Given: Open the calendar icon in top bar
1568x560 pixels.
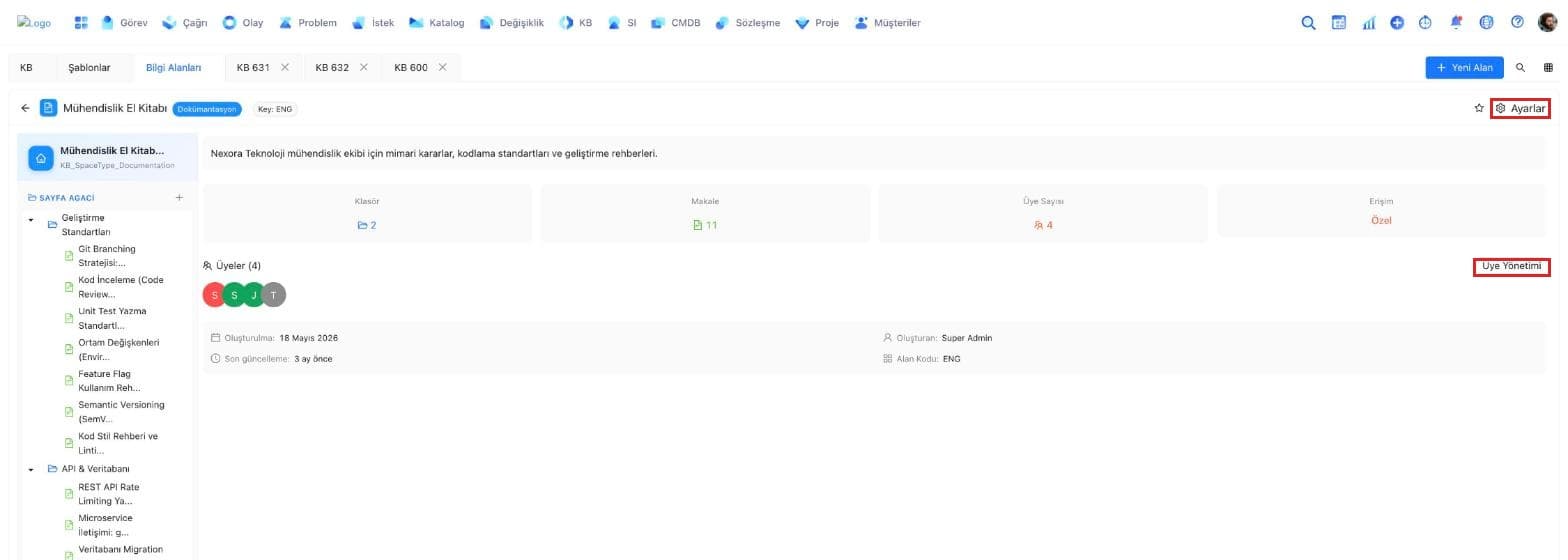Looking at the screenshot, I should click(x=1338, y=22).
